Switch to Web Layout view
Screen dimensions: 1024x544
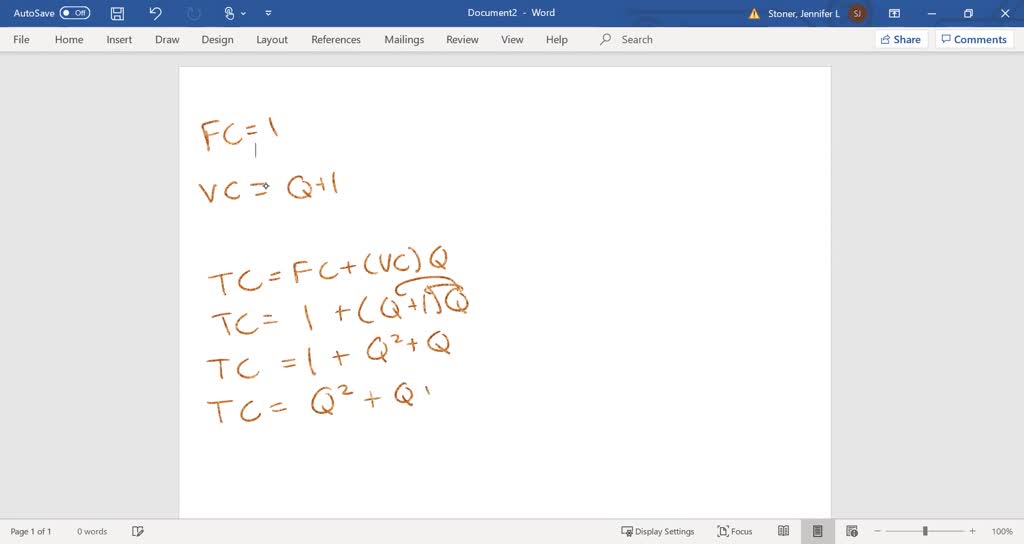pyautogui.click(x=852, y=532)
